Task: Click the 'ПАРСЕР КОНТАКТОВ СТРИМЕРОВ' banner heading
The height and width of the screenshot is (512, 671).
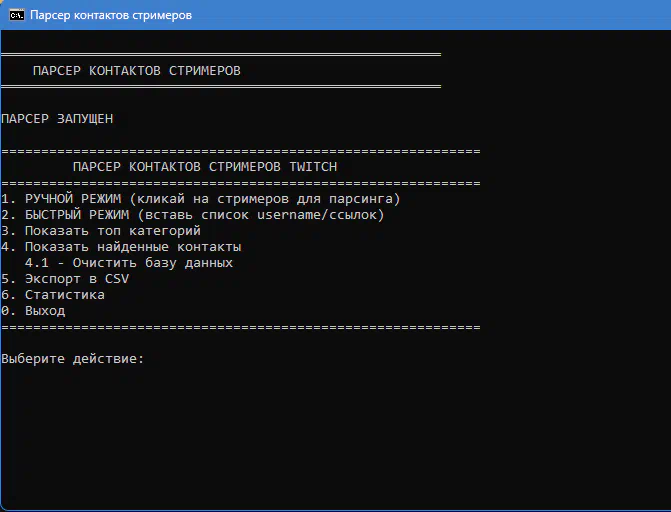Action: [136, 71]
